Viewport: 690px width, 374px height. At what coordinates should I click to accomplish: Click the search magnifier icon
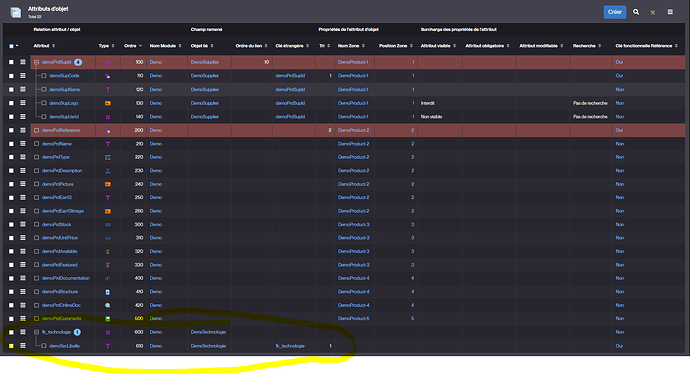tap(636, 12)
